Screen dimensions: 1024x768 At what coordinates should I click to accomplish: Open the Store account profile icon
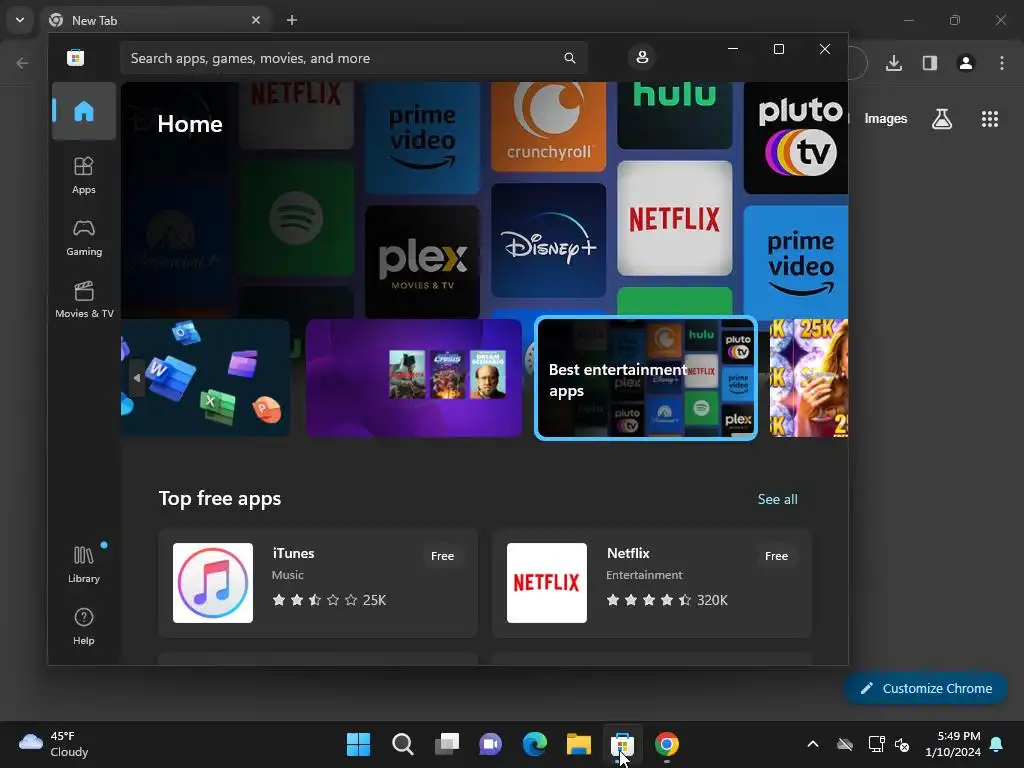pyautogui.click(x=642, y=57)
